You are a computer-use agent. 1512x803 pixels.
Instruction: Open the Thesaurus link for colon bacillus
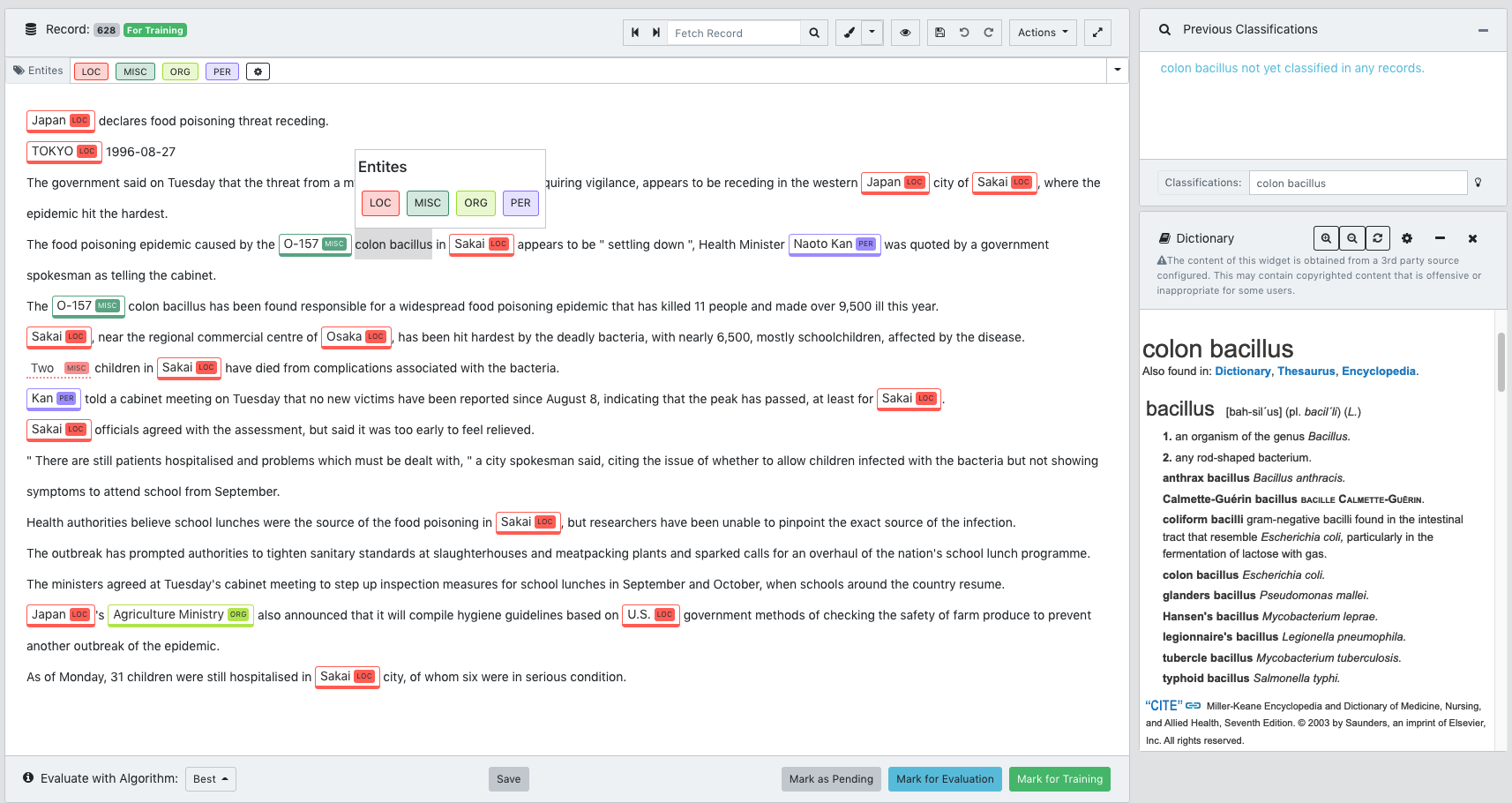point(1306,371)
